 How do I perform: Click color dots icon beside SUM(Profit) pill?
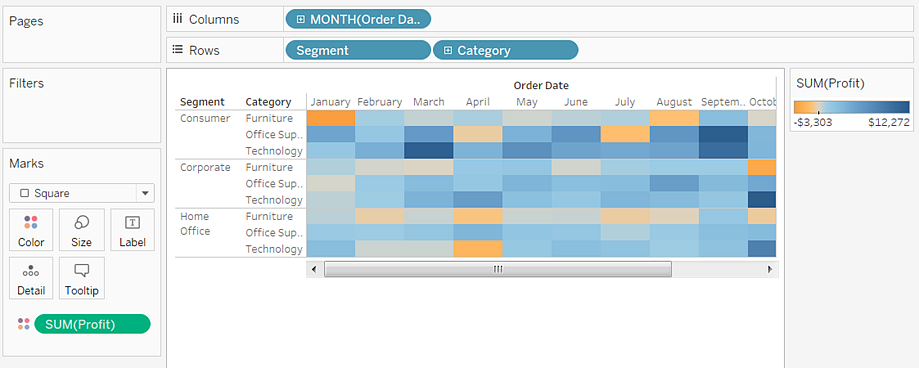(23, 324)
